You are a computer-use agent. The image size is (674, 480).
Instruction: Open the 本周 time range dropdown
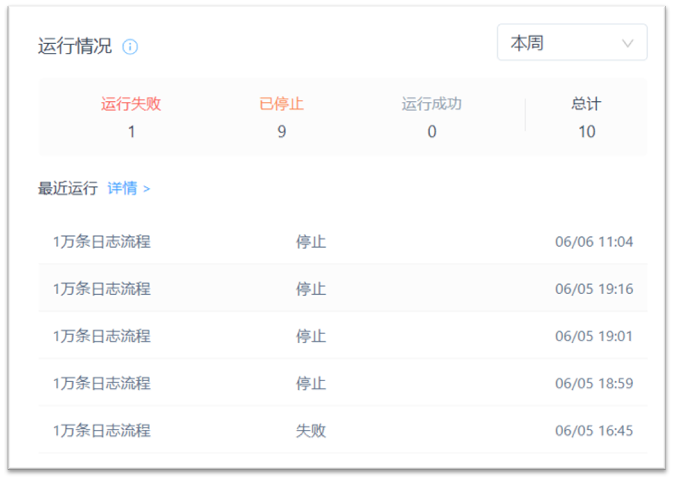571,43
